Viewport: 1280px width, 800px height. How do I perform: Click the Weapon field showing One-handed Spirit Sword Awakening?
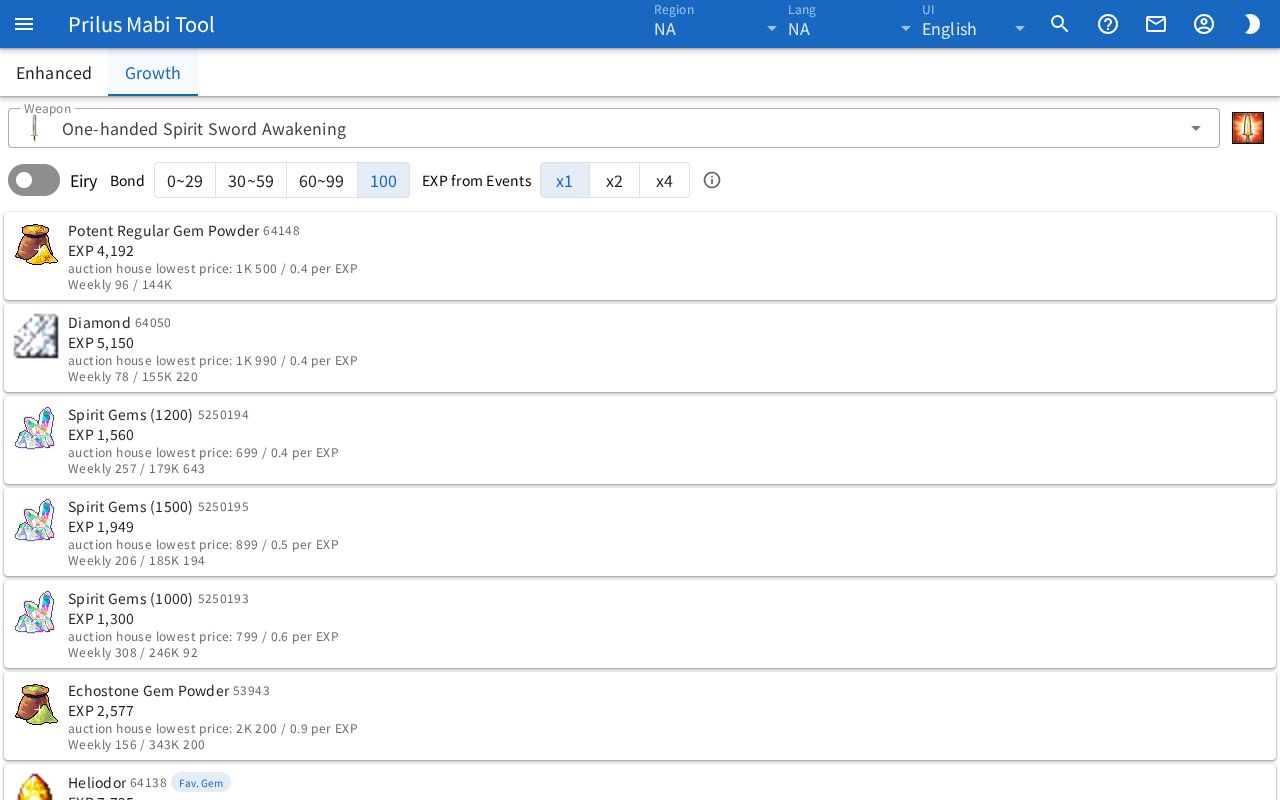pos(614,128)
